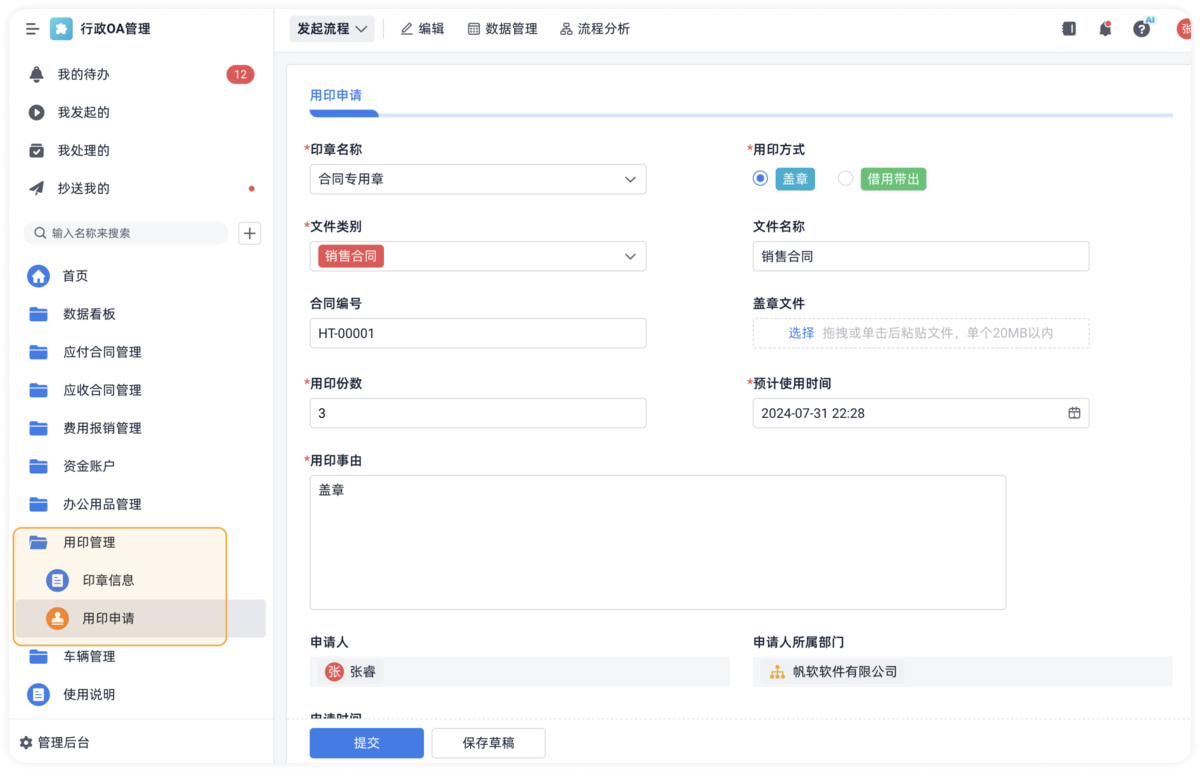
Task: Open 数据管理 in the top toolbar
Action: click(502, 29)
